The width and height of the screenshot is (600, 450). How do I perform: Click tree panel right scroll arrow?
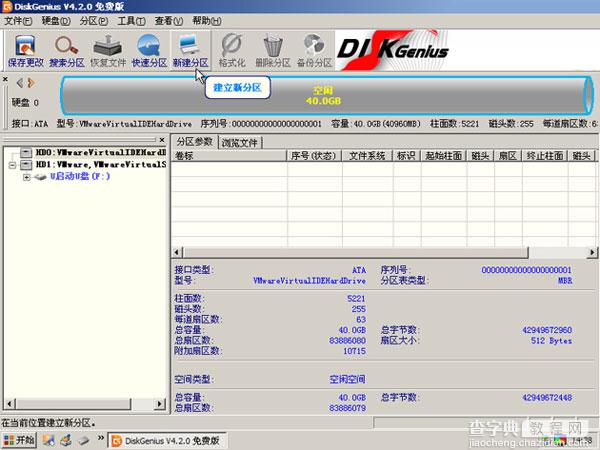click(160, 403)
